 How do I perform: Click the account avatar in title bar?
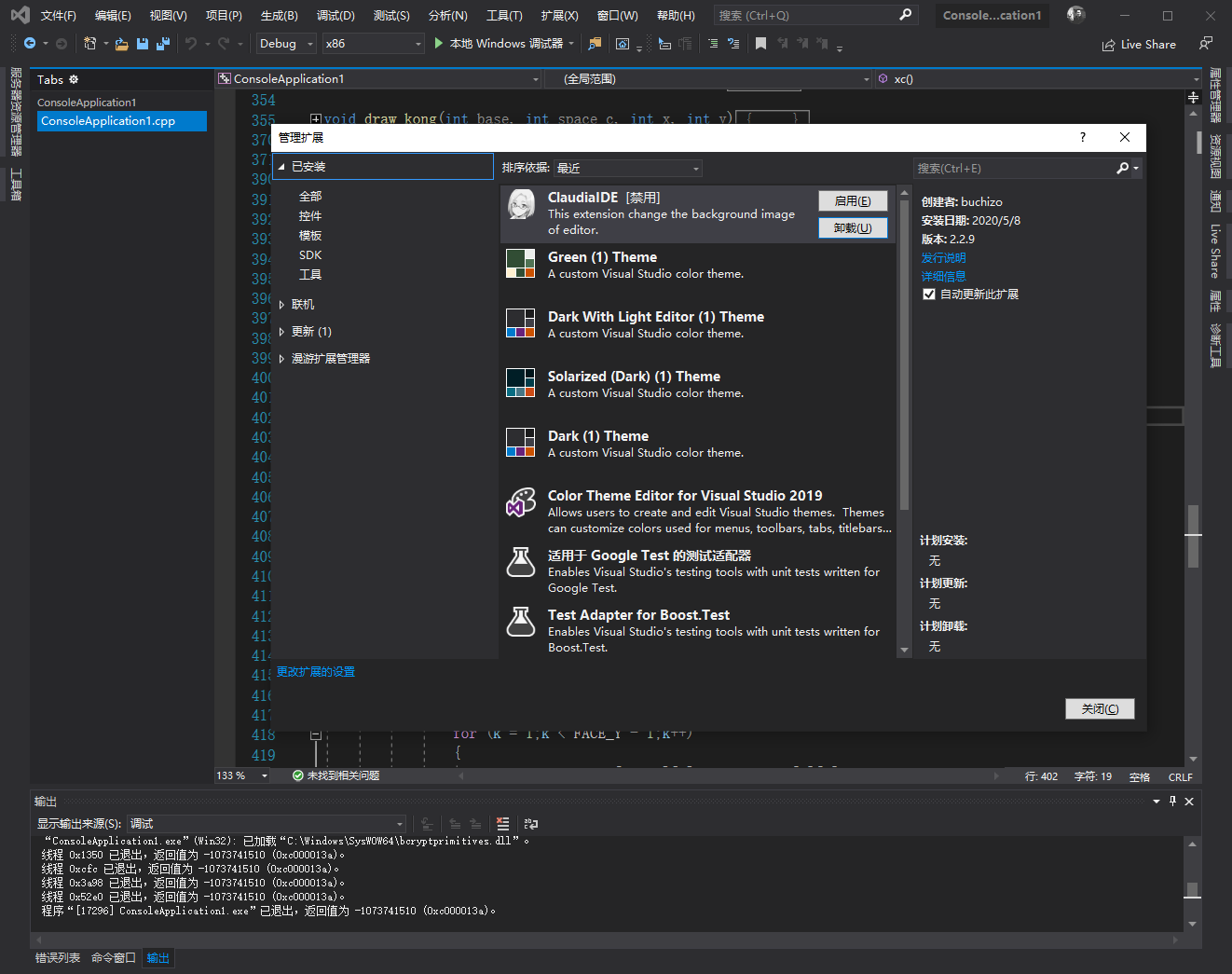tap(1076, 15)
